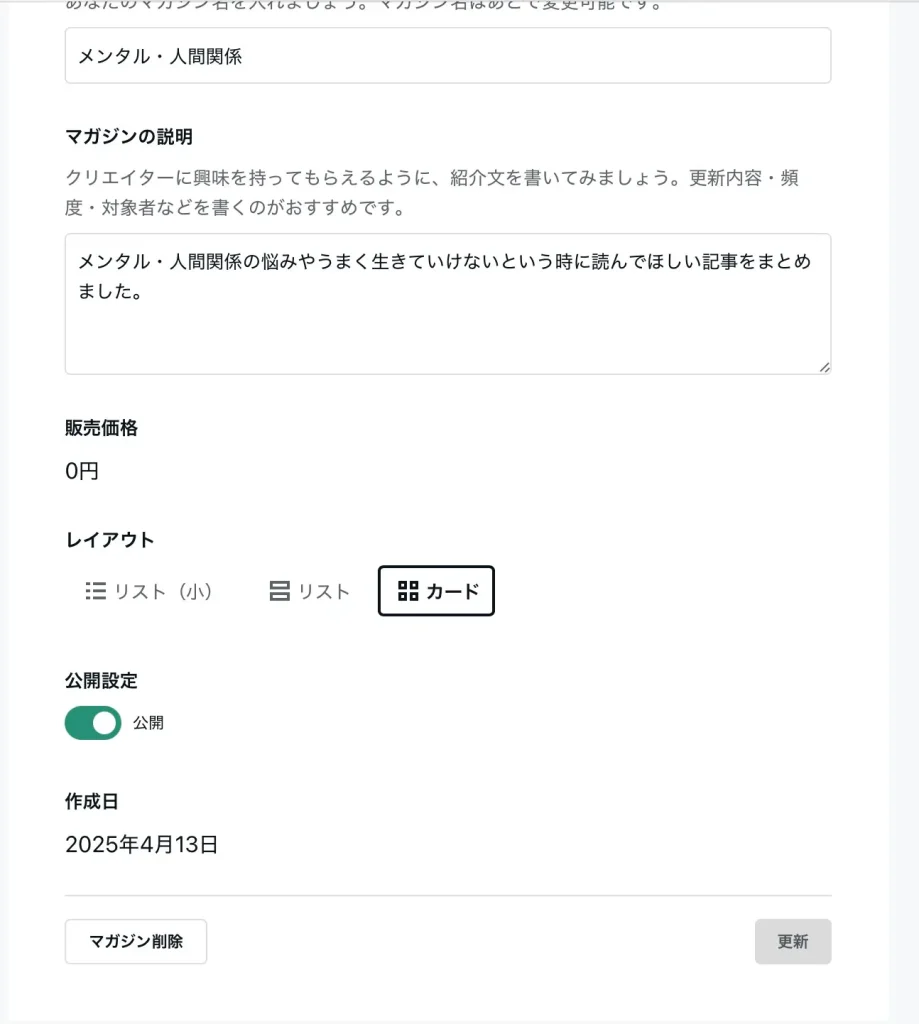Select the リスト layout option label
Viewport: 919px width, 1024px height.
click(x=324, y=592)
